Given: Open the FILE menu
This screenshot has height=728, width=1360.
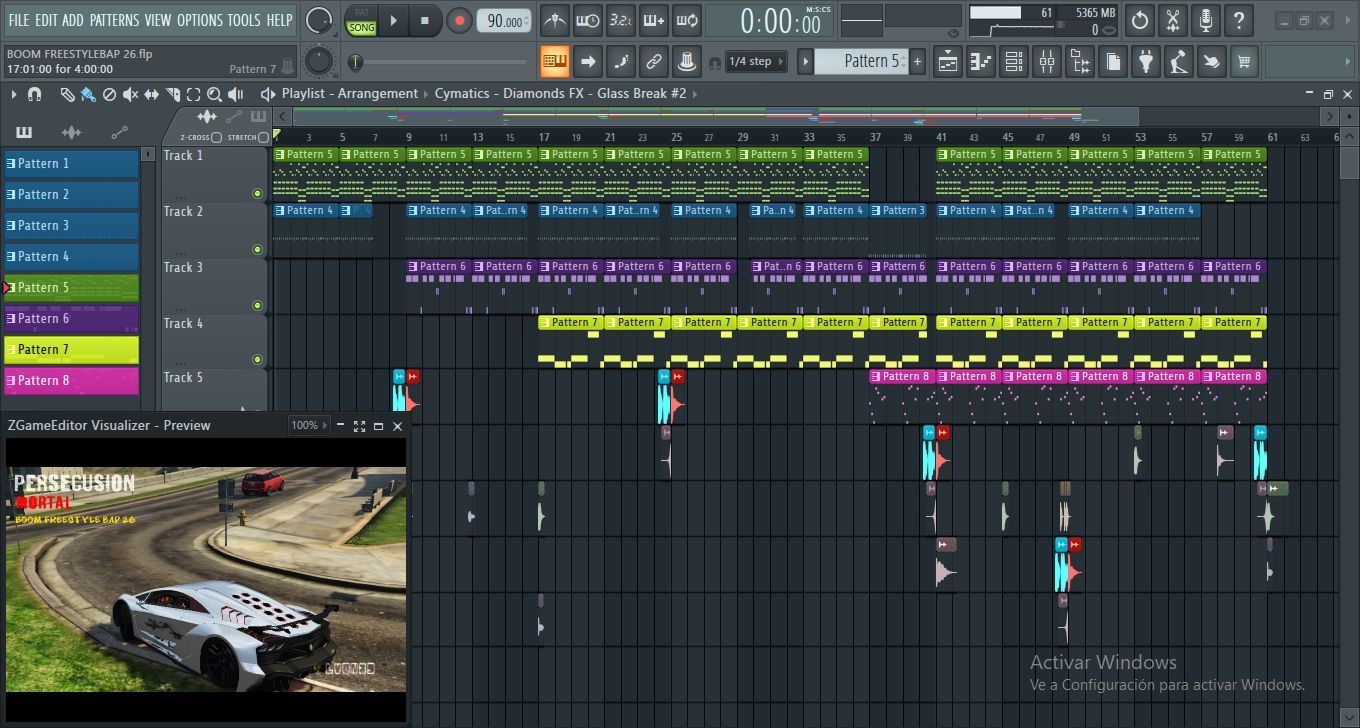Looking at the screenshot, I should coord(19,20).
